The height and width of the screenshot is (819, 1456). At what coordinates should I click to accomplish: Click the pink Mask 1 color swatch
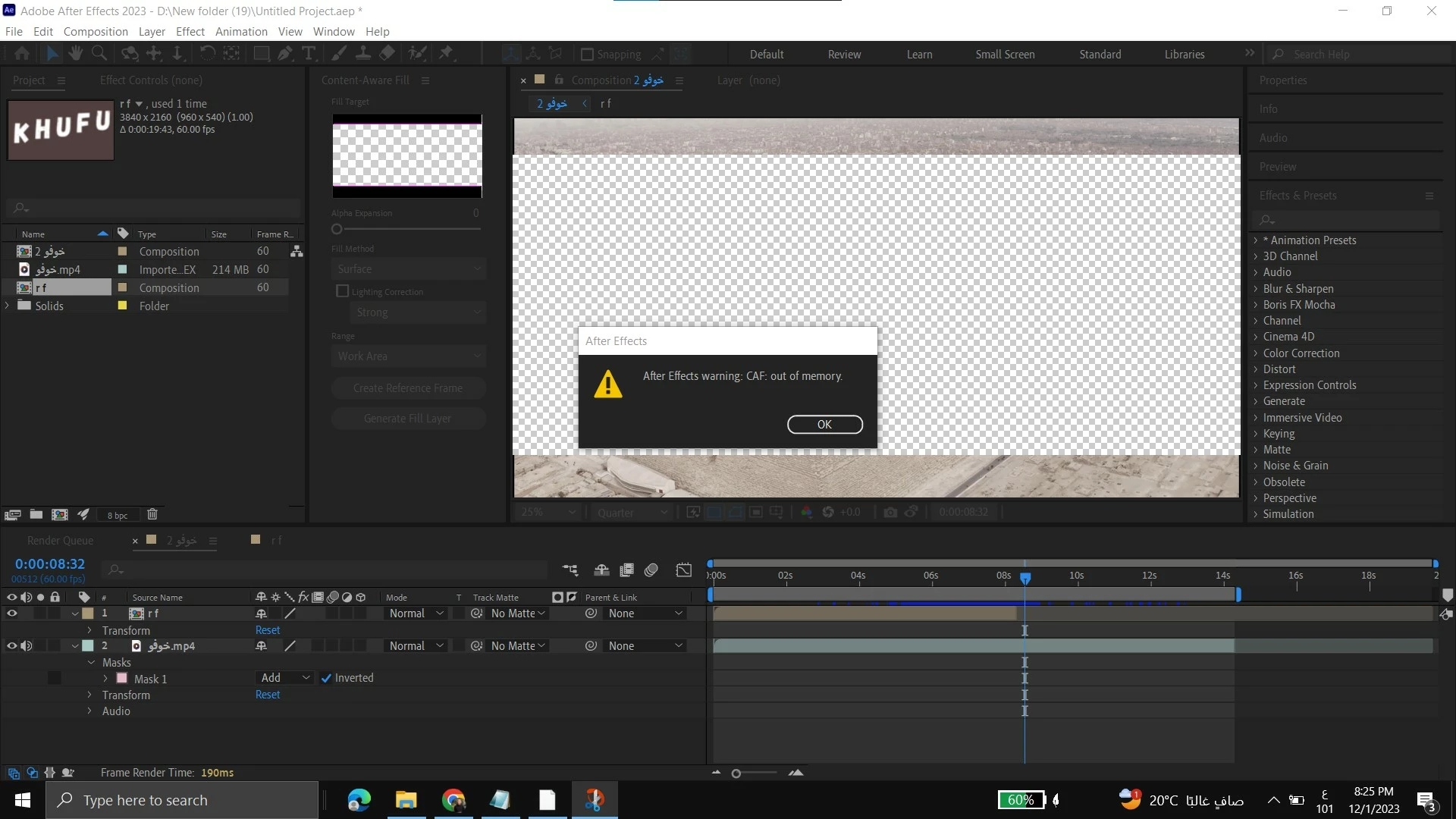[x=121, y=679]
